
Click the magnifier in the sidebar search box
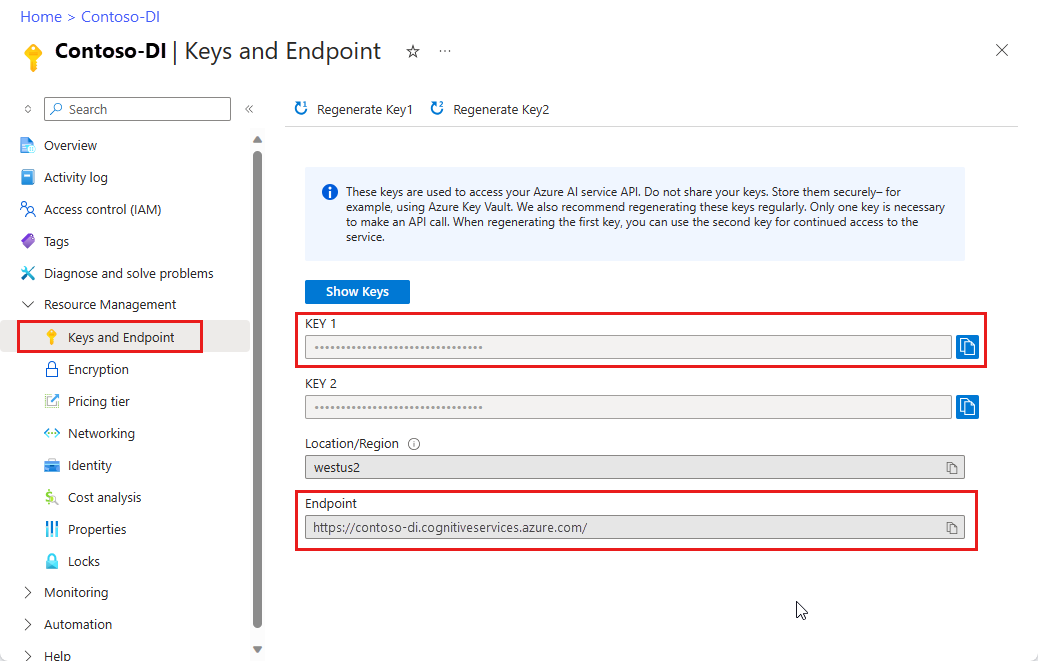tap(58, 109)
